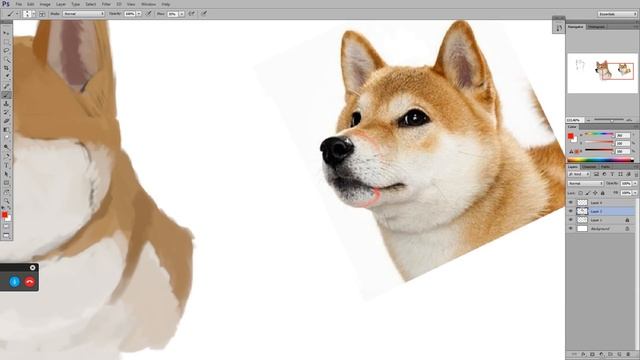Click the toolbox foreground color swatch
The image size is (640, 360).
click(x=4, y=214)
